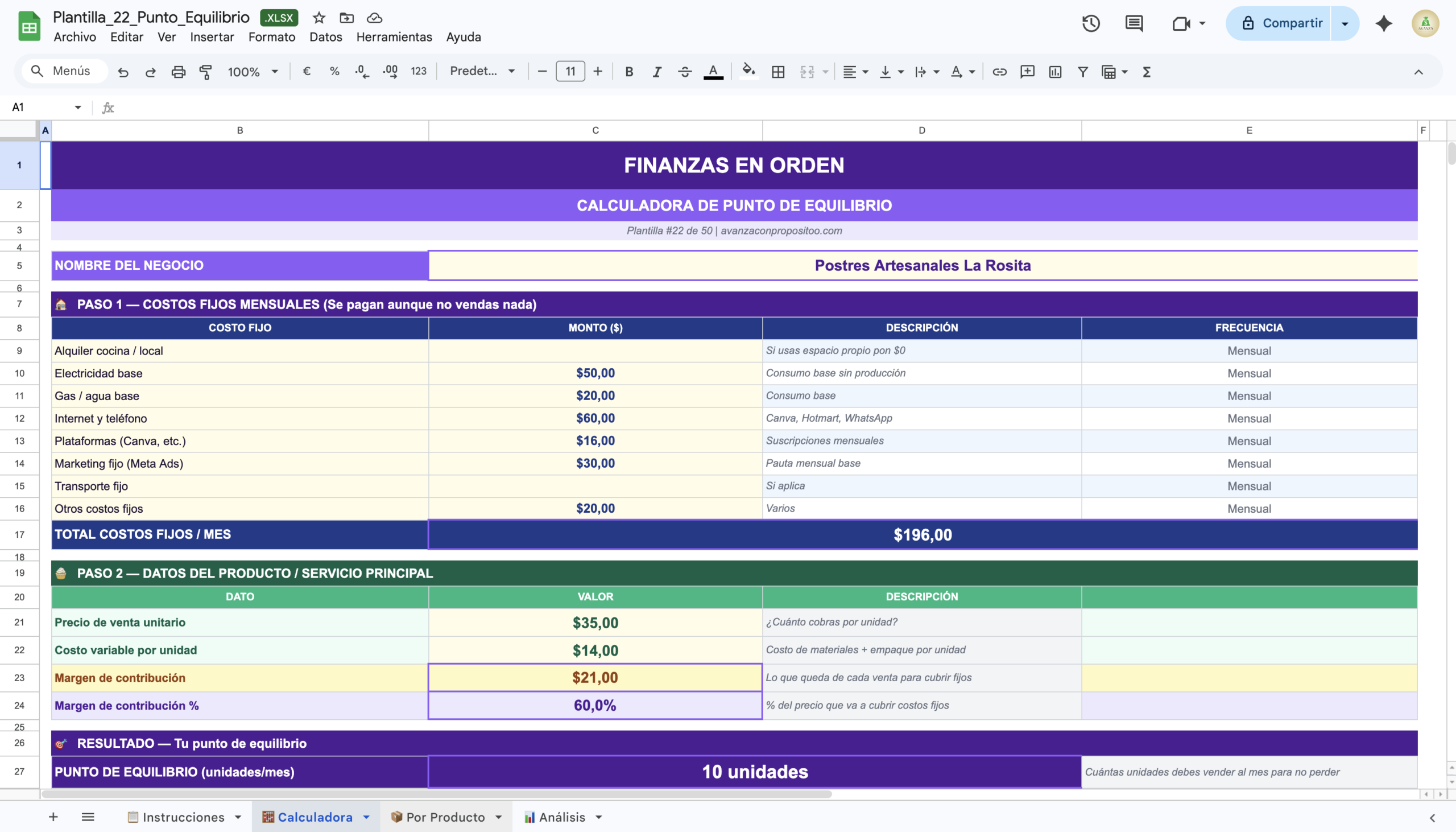1456x832 pixels.
Task: Click the Name Box showing A1
Action: coord(40,108)
